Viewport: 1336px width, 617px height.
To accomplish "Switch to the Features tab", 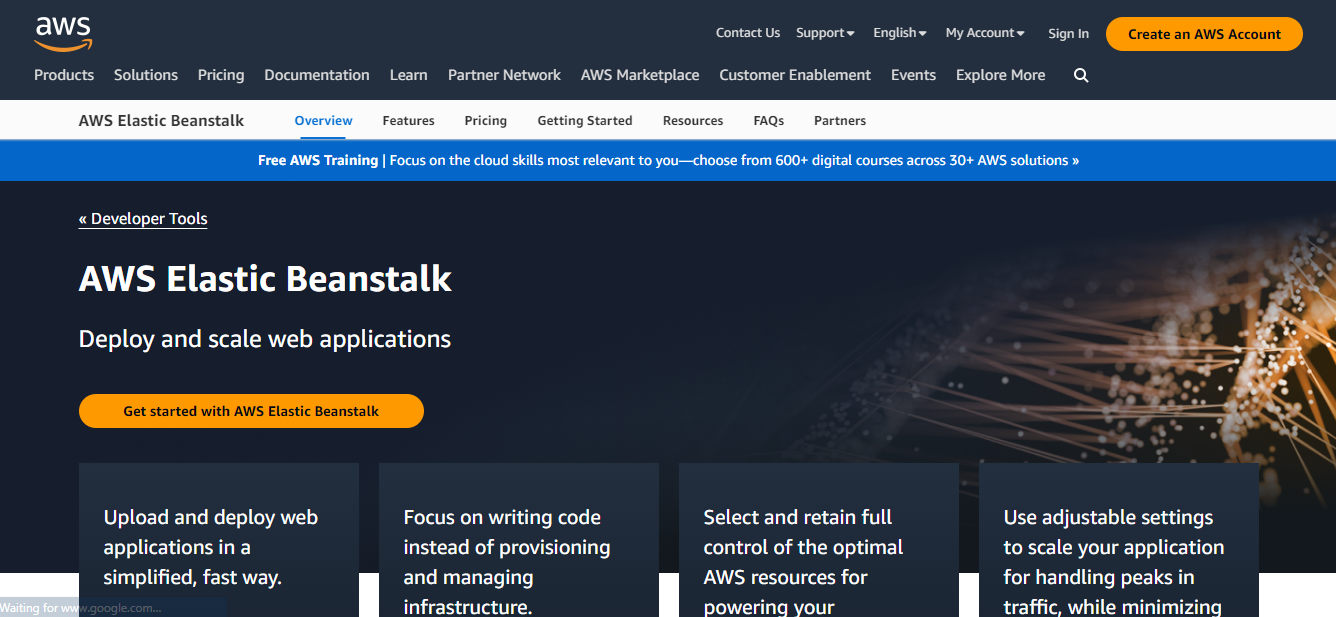I will [408, 120].
